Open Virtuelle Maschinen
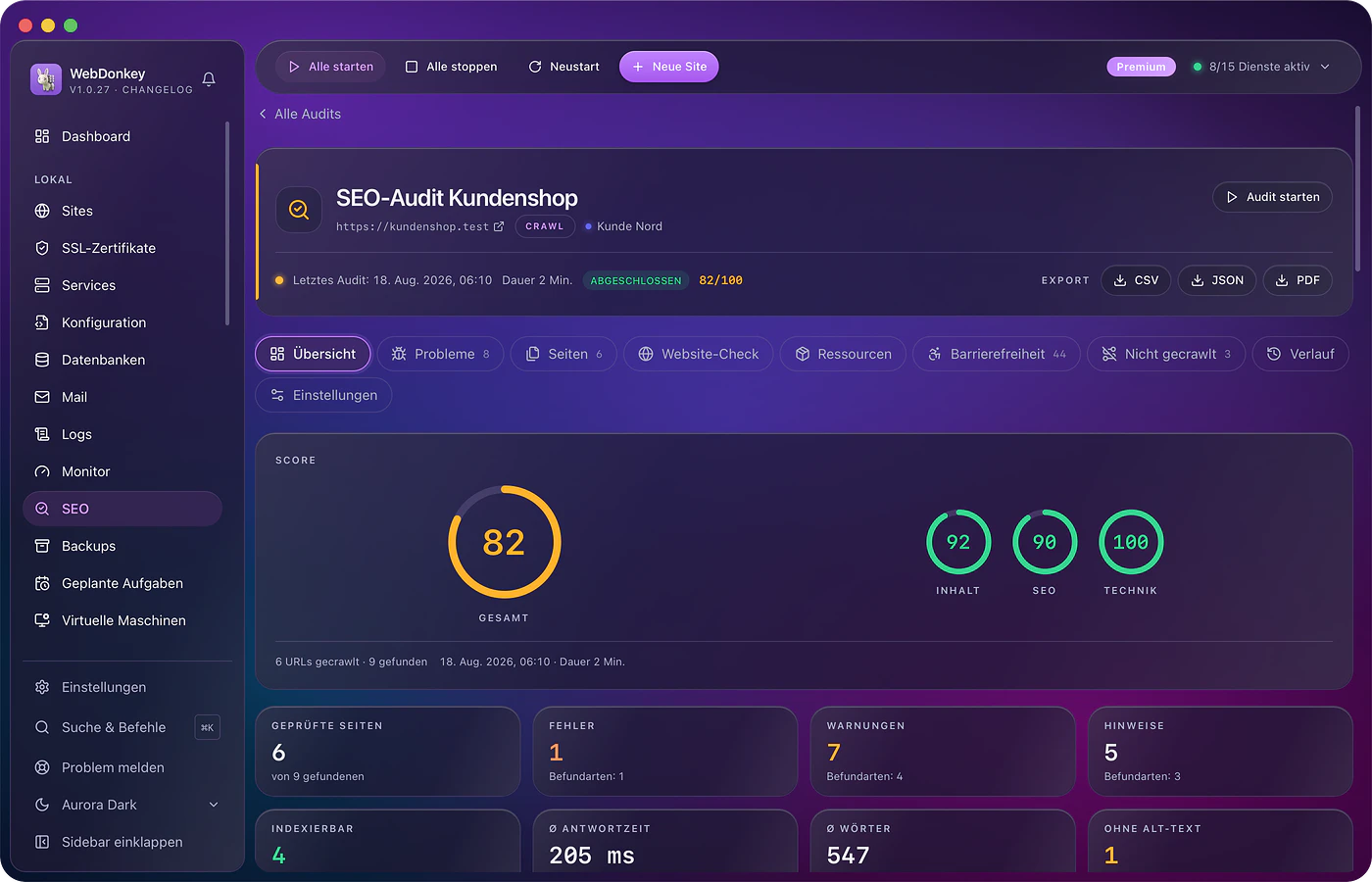The height and width of the screenshot is (882, 1372). (122, 620)
